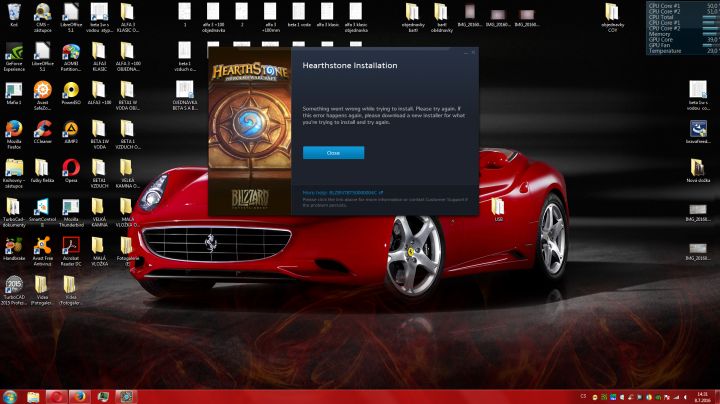This screenshot has height=404, width=720.
Task: Launch the HandBrake desktop shortcut
Action: coord(14,249)
